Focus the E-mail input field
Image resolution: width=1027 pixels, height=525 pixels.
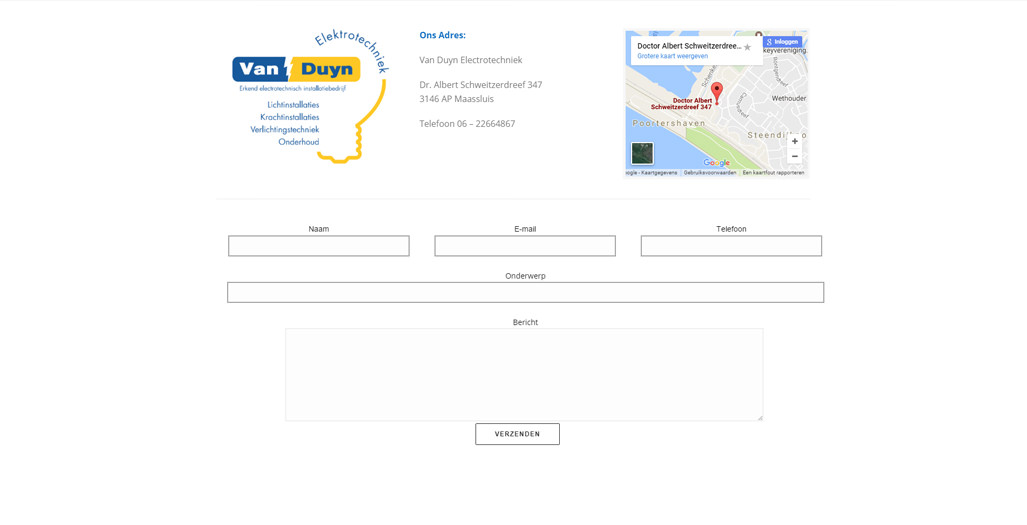pyautogui.click(x=525, y=246)
